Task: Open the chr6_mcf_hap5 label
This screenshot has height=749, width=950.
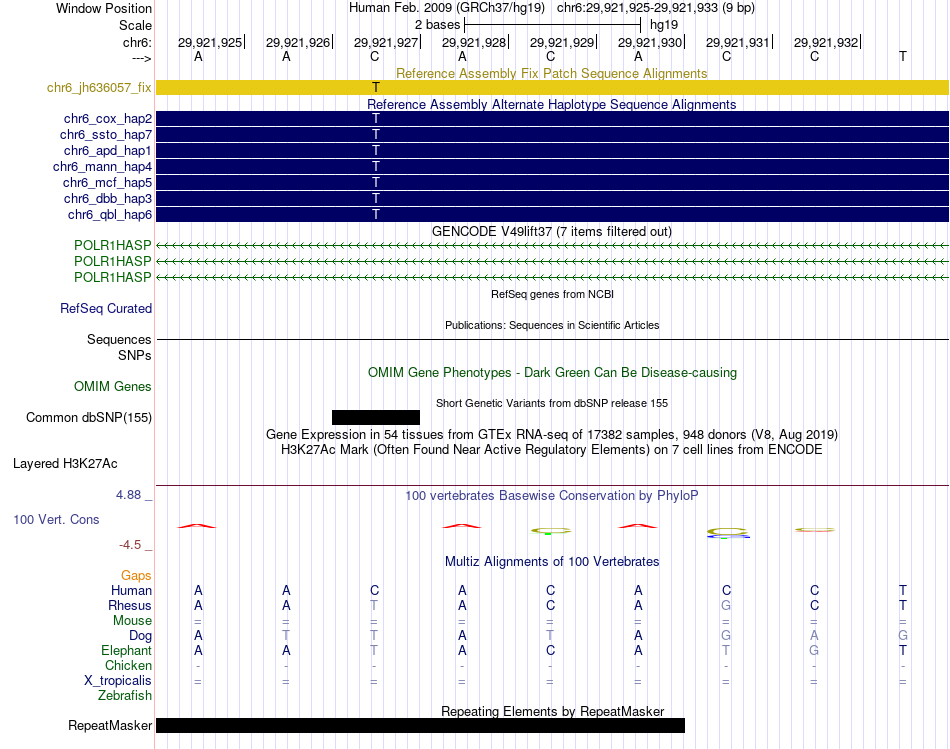Action: tap(107, 182)
